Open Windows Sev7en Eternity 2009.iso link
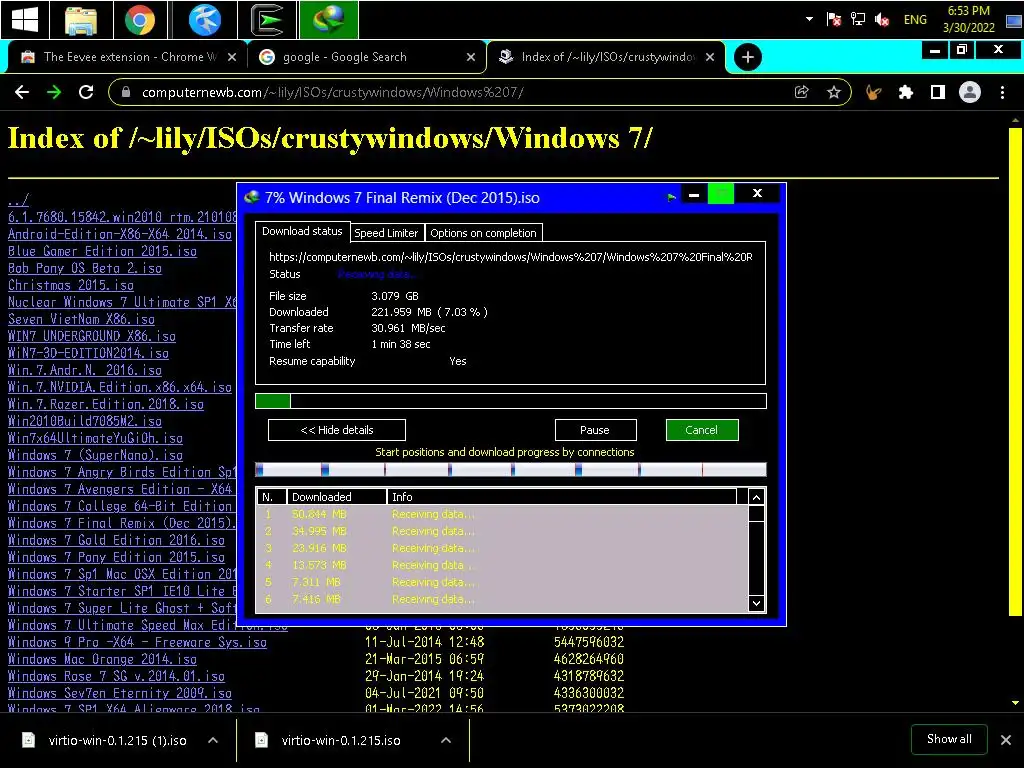The image size is (1024, 768). [x=120, y=692]
